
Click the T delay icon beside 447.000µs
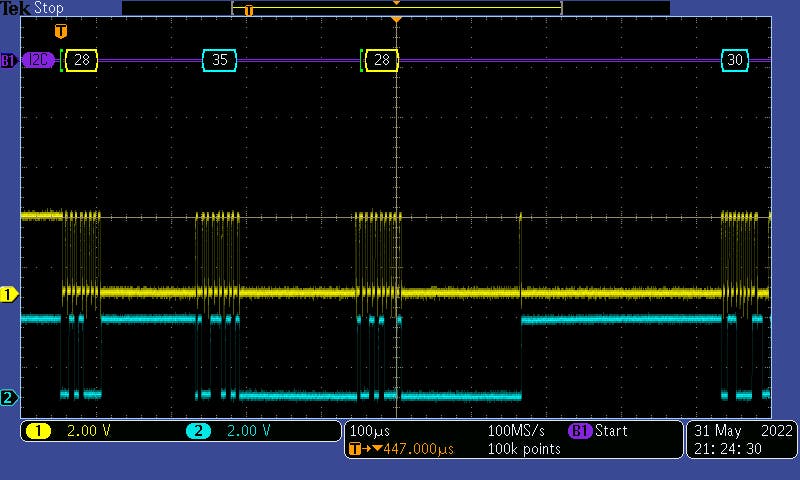click(355, 449)
